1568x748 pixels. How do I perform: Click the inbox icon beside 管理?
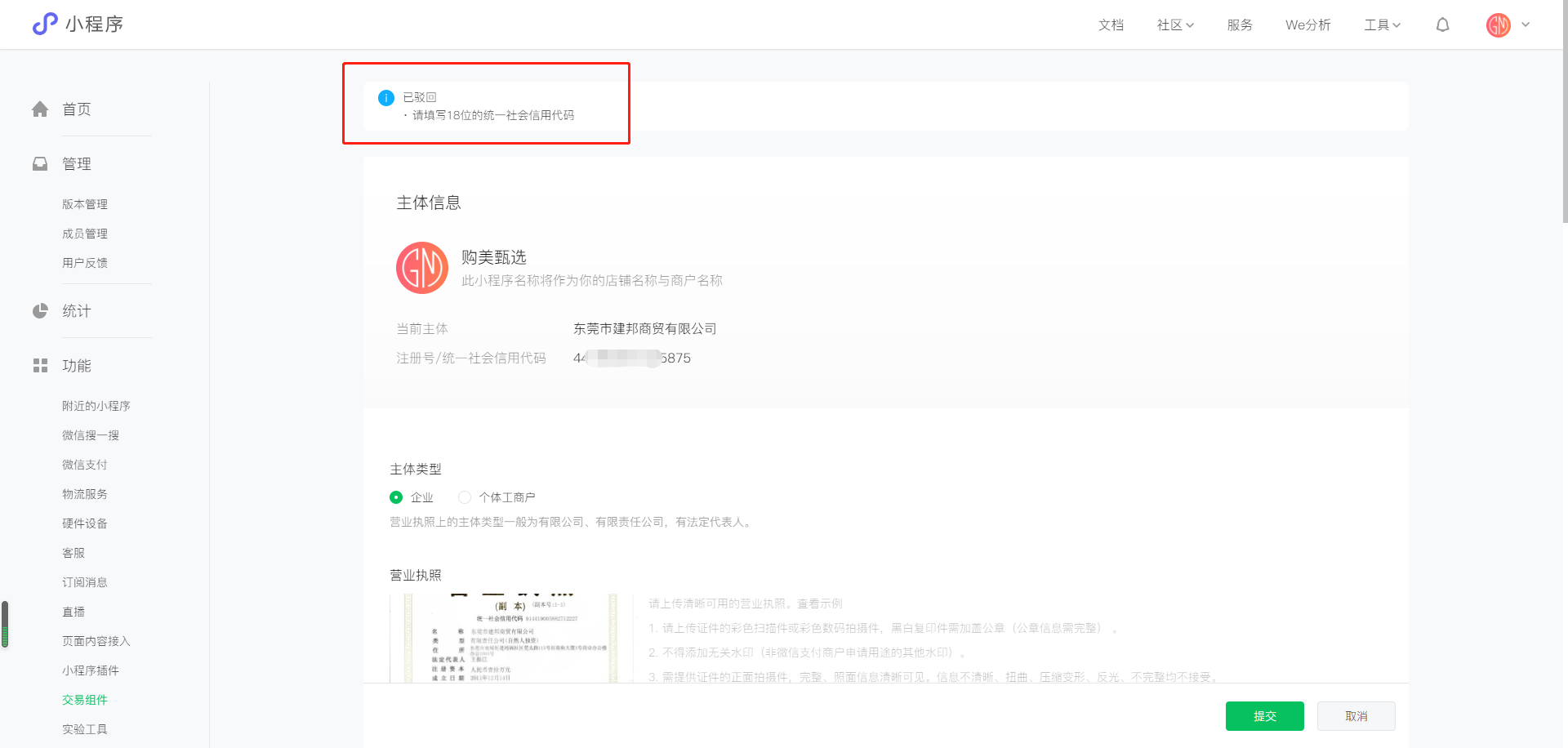(x=40, y=163)
